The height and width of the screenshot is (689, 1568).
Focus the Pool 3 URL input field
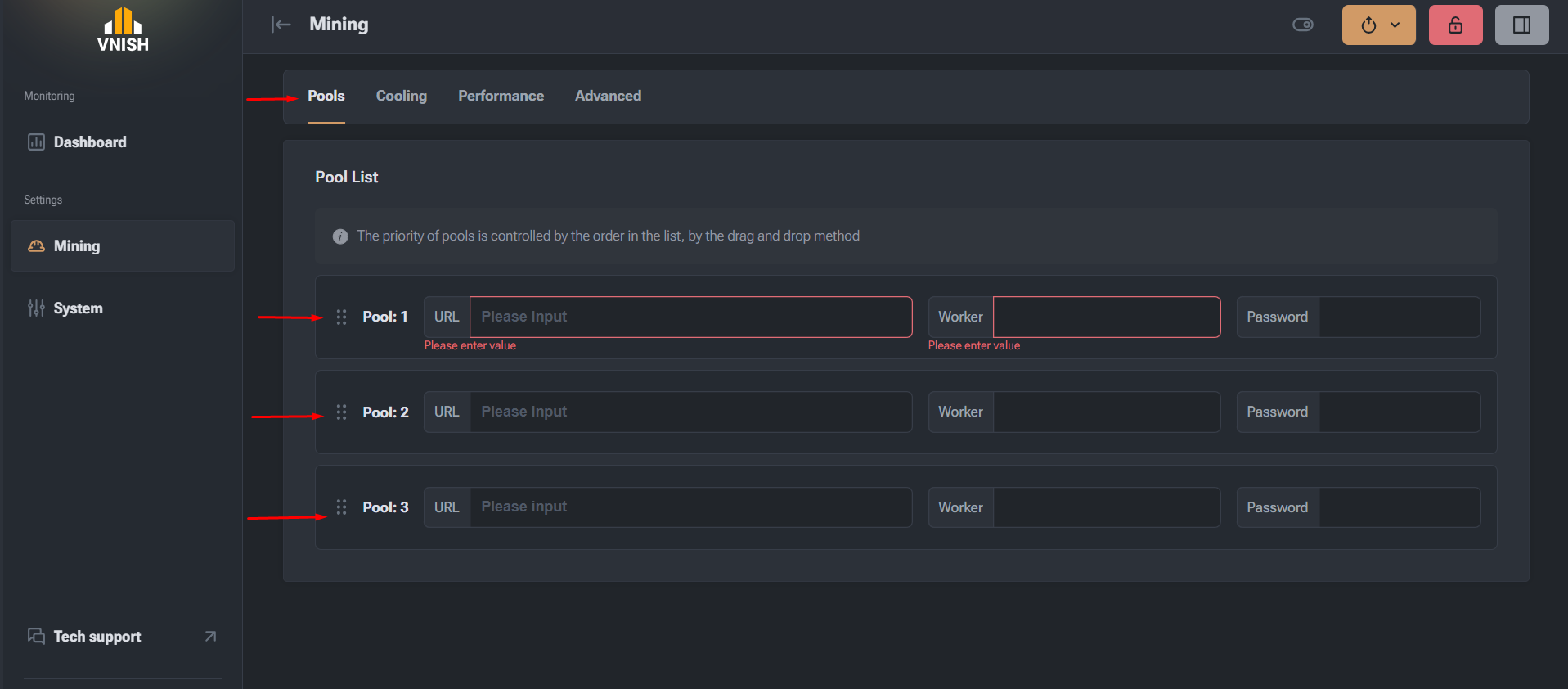[x=691, y=507]
